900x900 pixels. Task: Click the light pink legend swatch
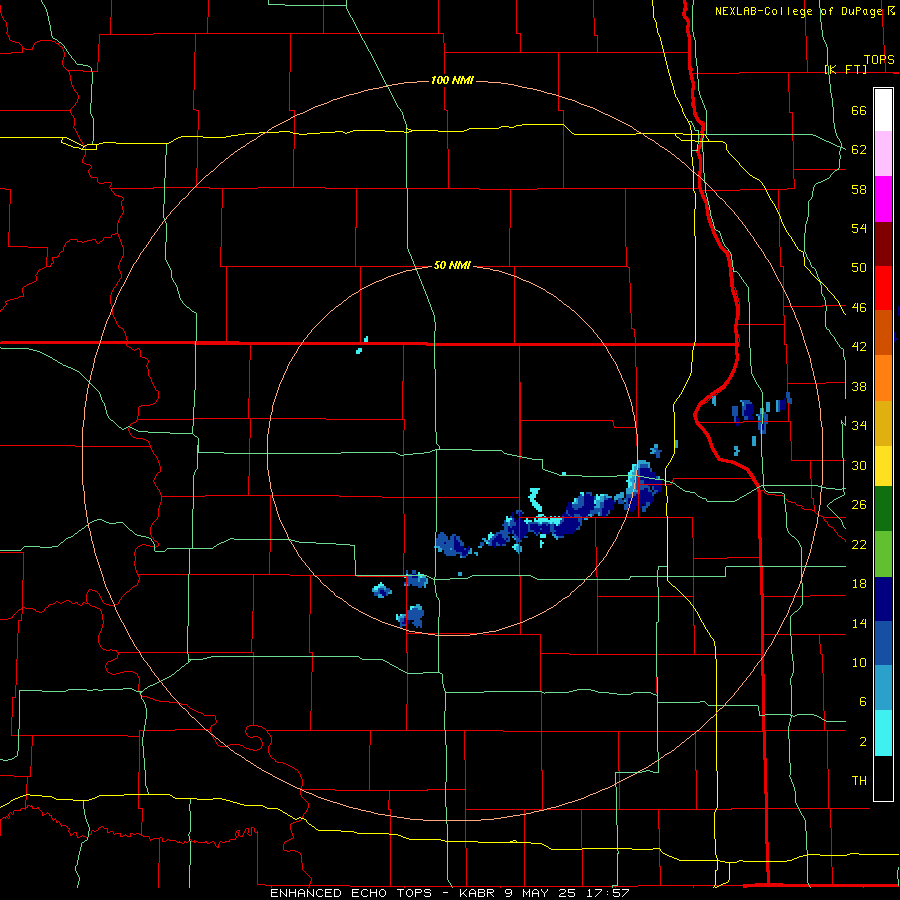pyautogui.click(x=883, y=154)
